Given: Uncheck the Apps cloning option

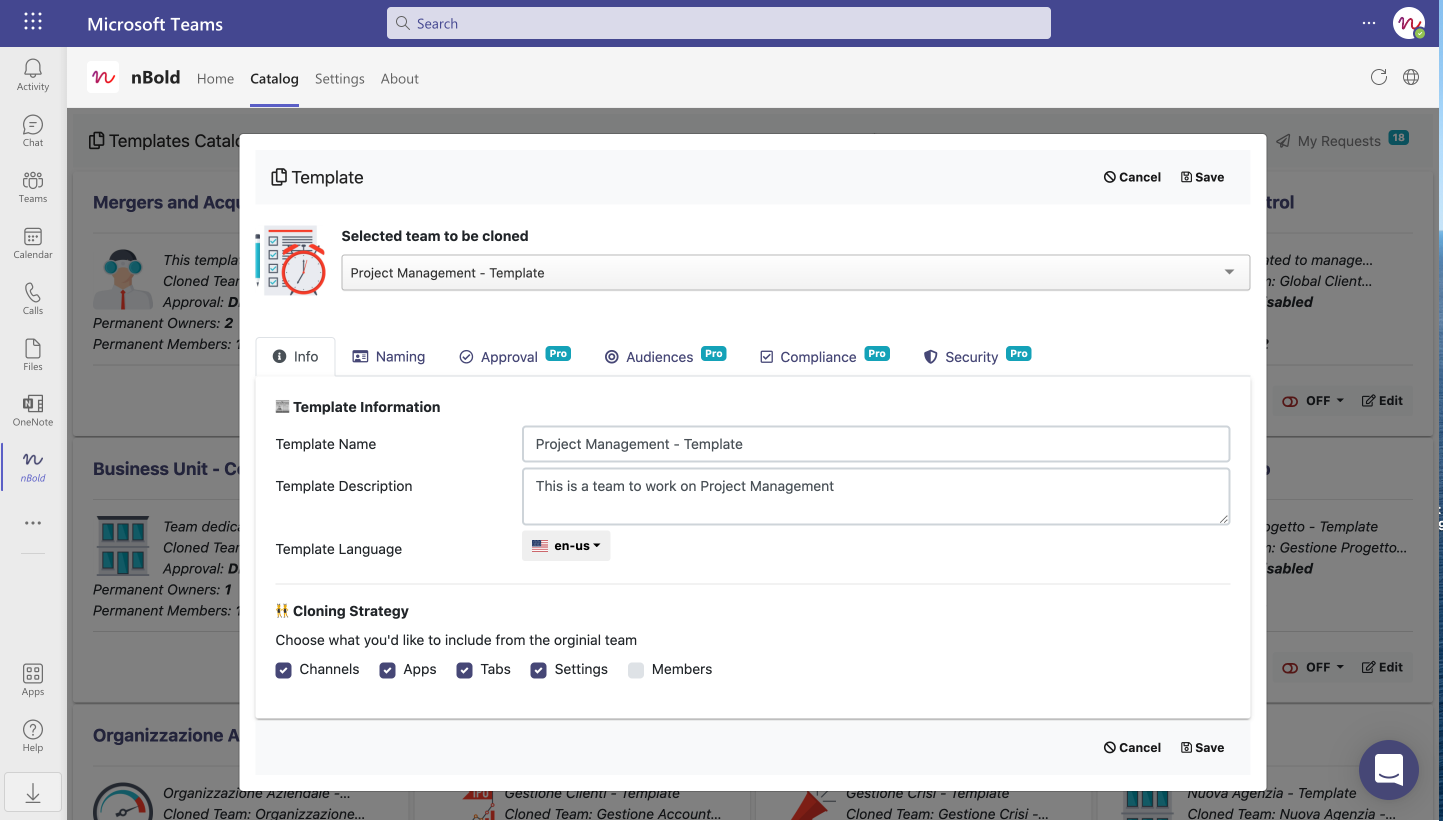Looking at the screenshot, I should [388, 670].
